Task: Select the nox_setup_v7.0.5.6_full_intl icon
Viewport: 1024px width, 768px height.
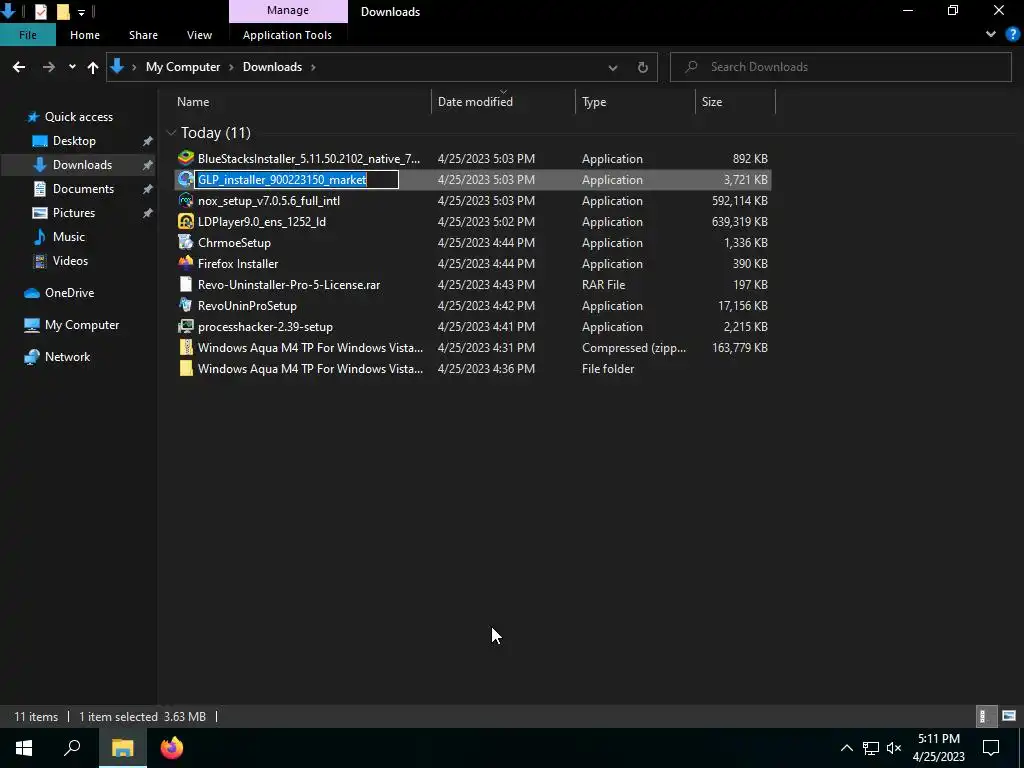Action: coord(186,200)
